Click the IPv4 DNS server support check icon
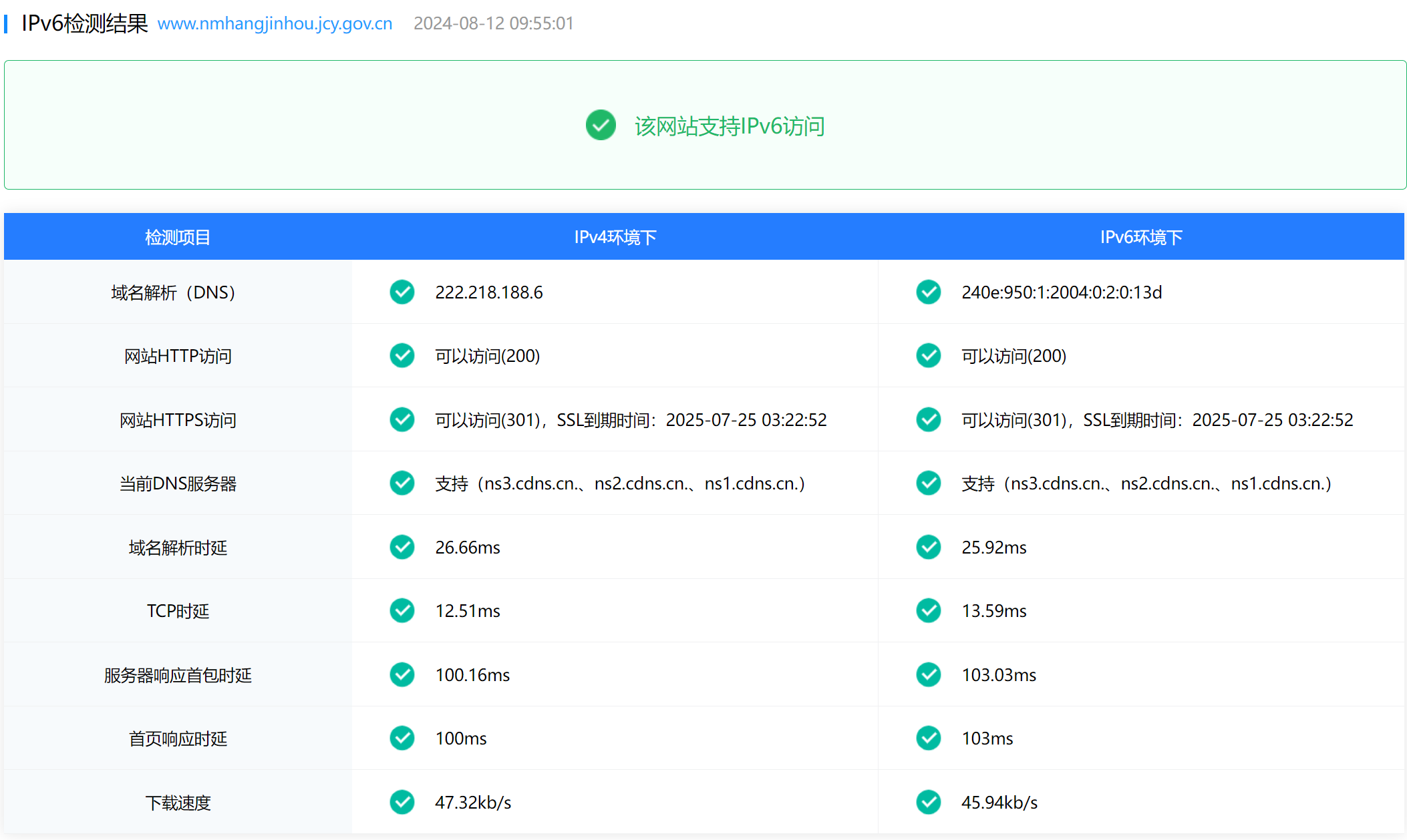1407x840 pixels. pyautogui.click(x=402, y=483)
